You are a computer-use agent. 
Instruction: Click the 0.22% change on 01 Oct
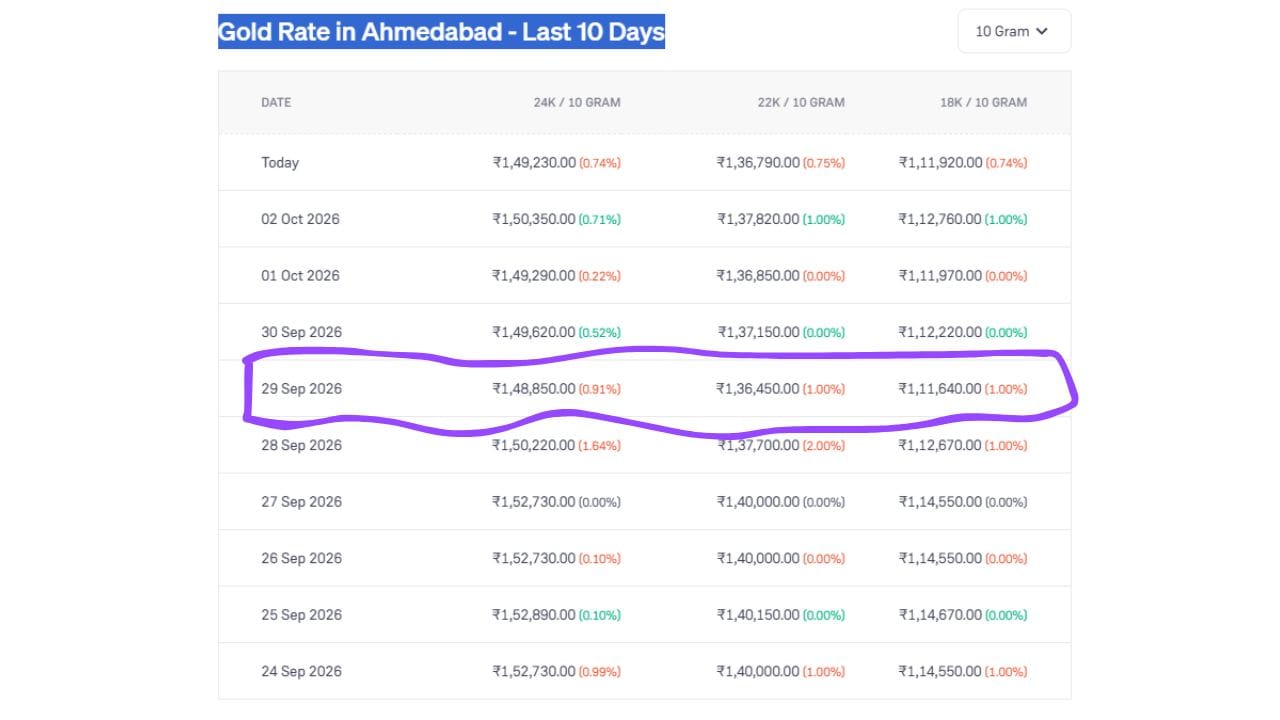point(600,275)
